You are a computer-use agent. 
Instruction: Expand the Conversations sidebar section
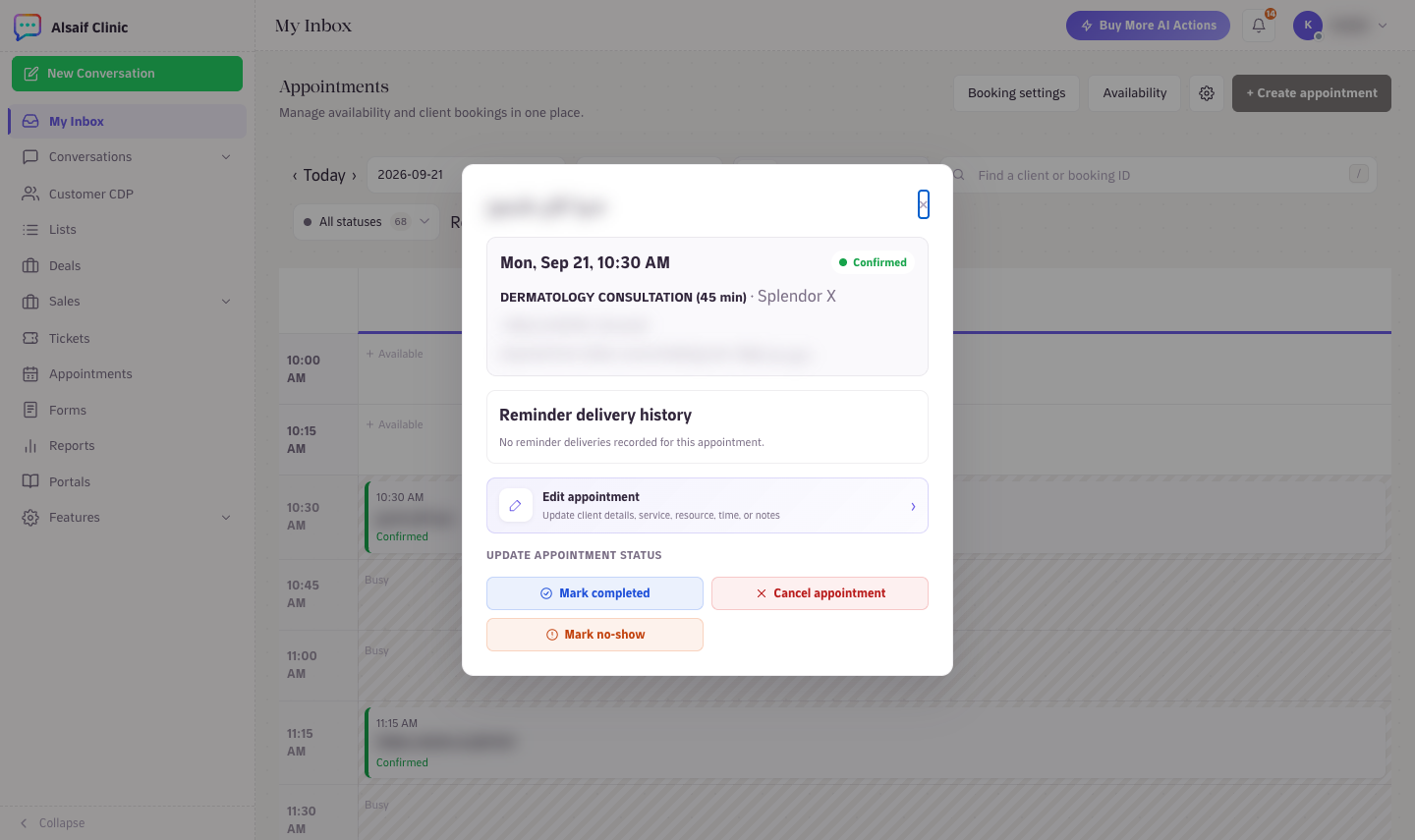[x=226, y=157]
